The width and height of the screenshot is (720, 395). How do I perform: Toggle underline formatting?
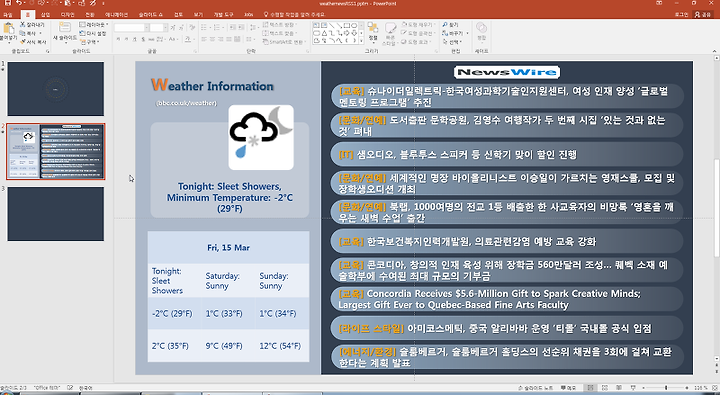point(135,40)
